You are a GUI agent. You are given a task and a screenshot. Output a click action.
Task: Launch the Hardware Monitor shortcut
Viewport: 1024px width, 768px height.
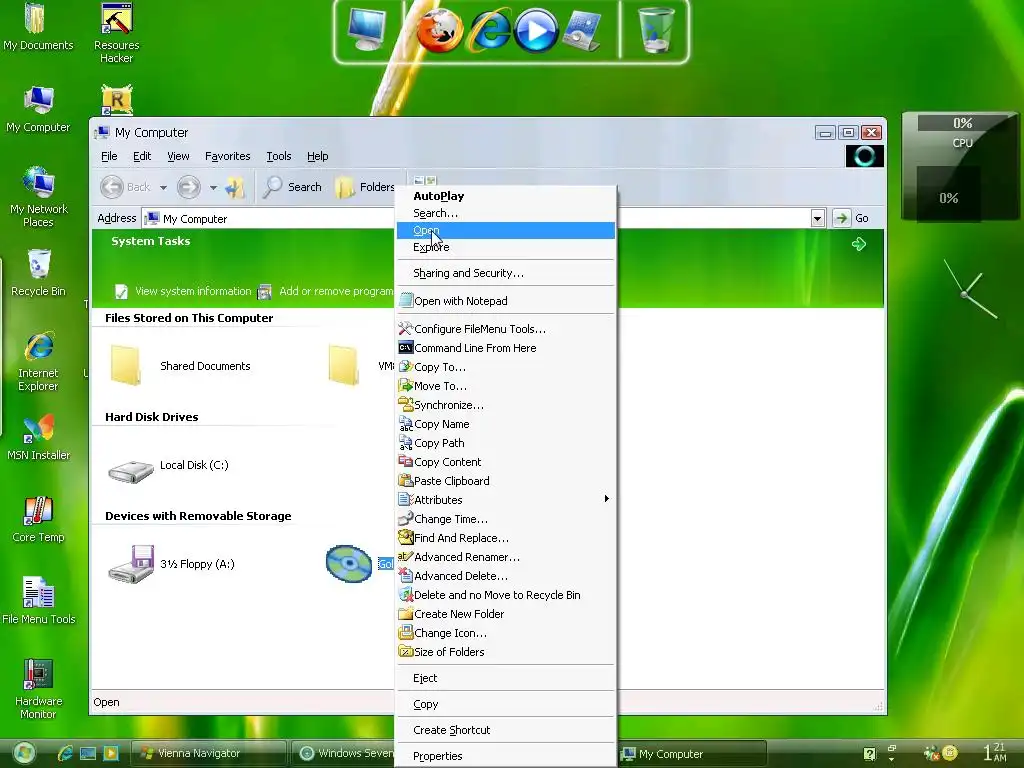pyautogui.click(x=38, y=688)
